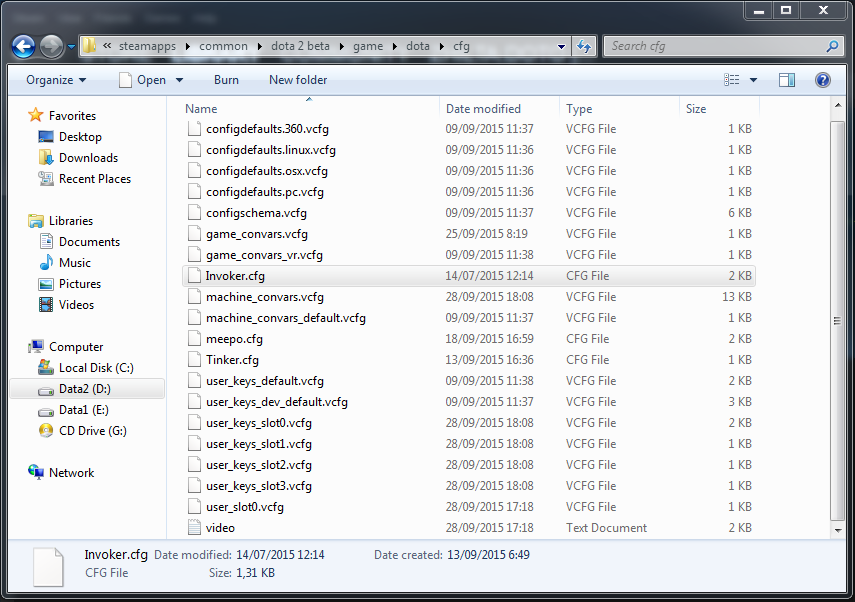The height and width of the screenshot is (602, 855).
Task: Refresh the cfg folder view
Action: tap(584, 46)
